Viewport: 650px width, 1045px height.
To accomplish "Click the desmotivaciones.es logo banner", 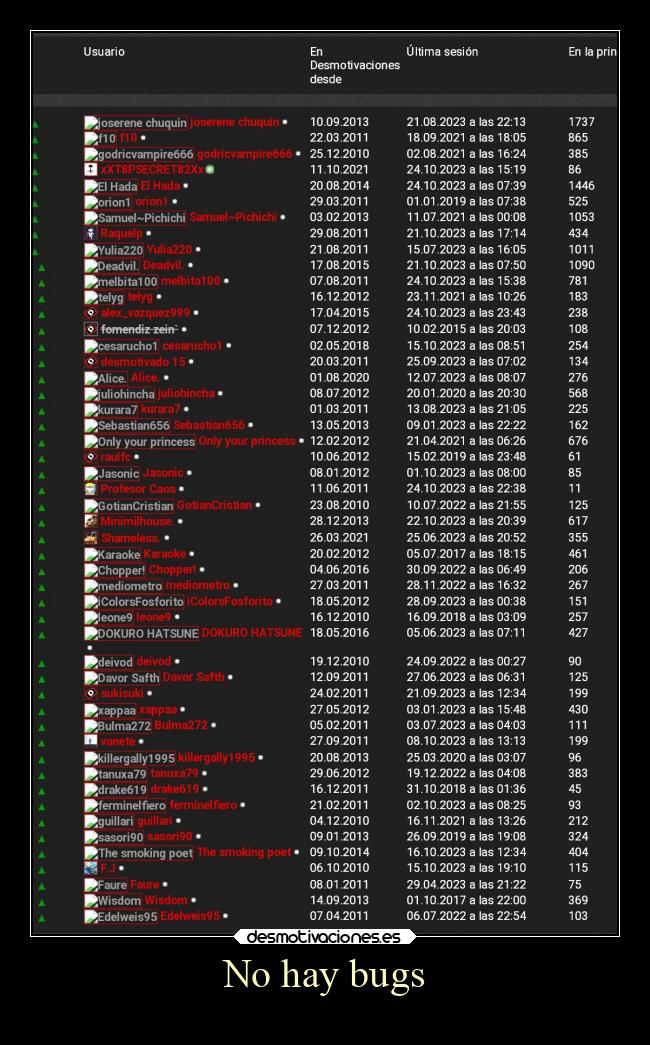I will 324,937.
